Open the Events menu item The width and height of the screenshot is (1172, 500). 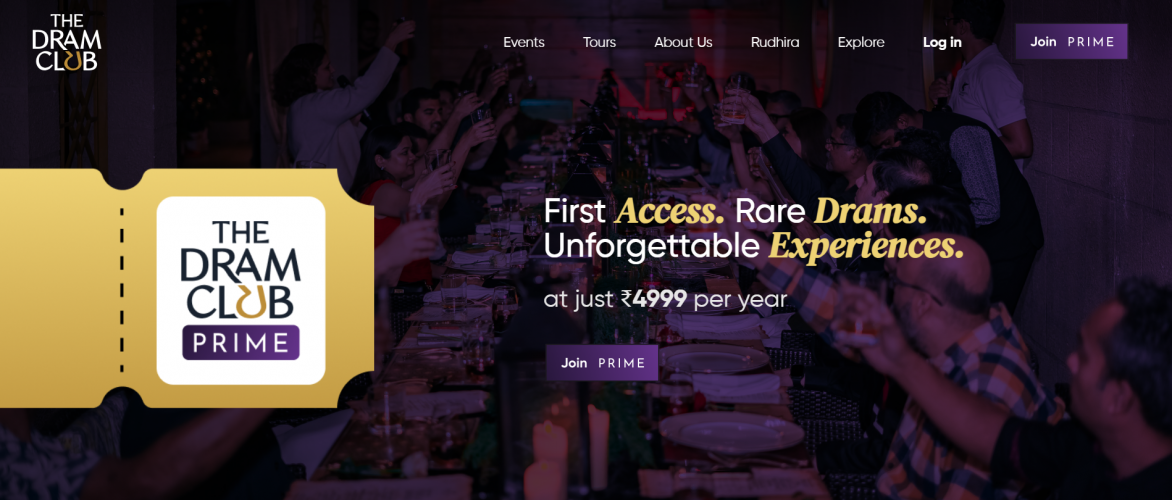click(x=524, y=43)
